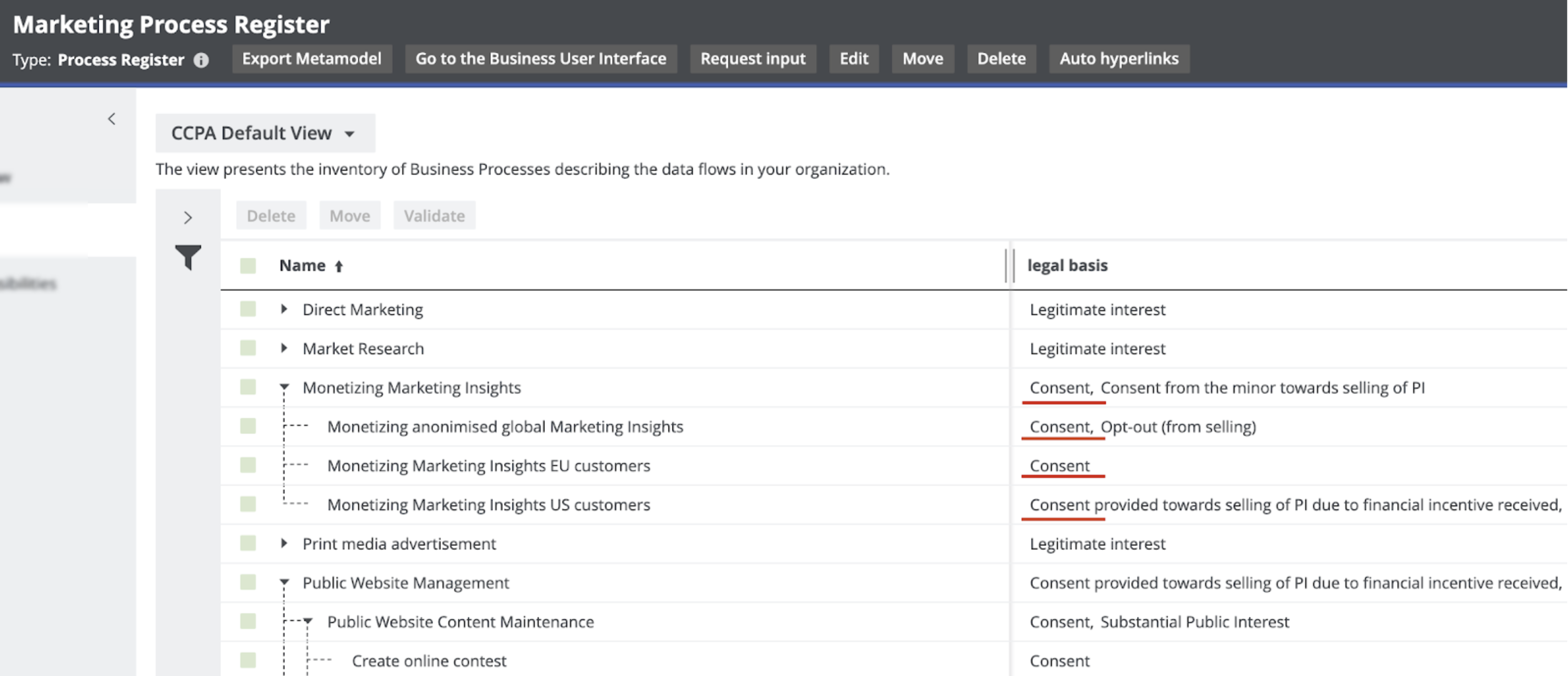The image size is (1568, 676).
Task: Check the Print media advertisement checkbox
Action: [x=248, y=543]
